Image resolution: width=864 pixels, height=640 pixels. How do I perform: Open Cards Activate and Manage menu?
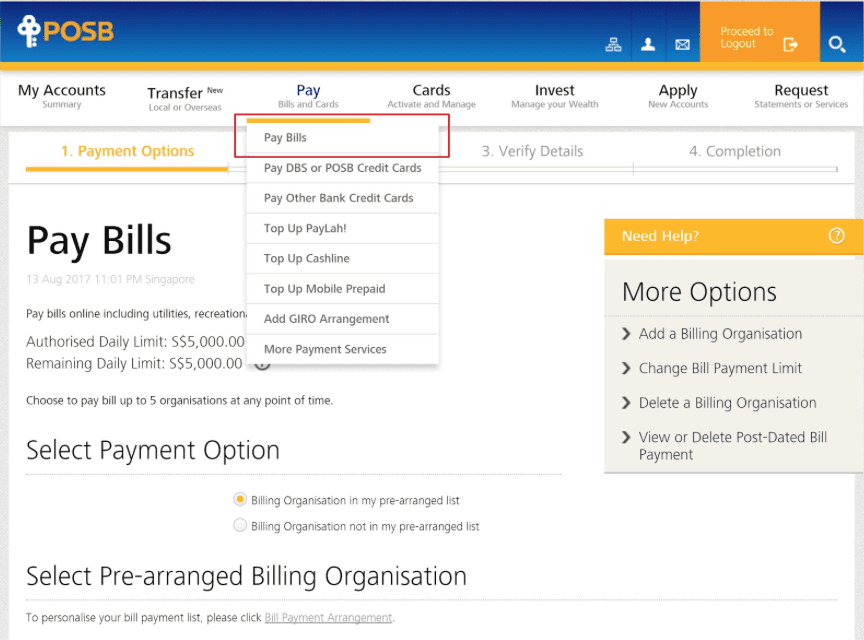point(431,96)
